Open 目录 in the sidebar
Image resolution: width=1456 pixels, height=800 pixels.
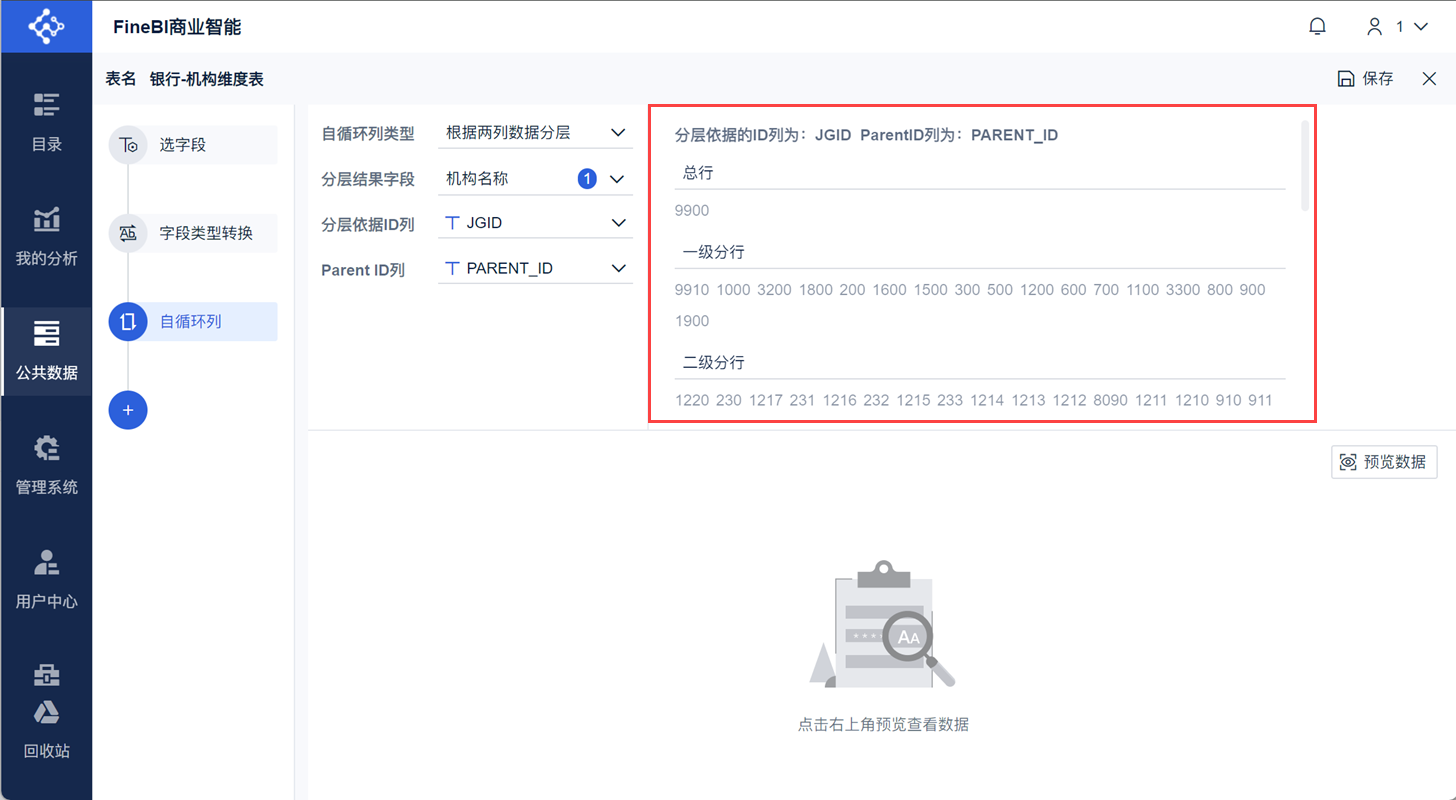pyautogui.click(x=46, y=122)
